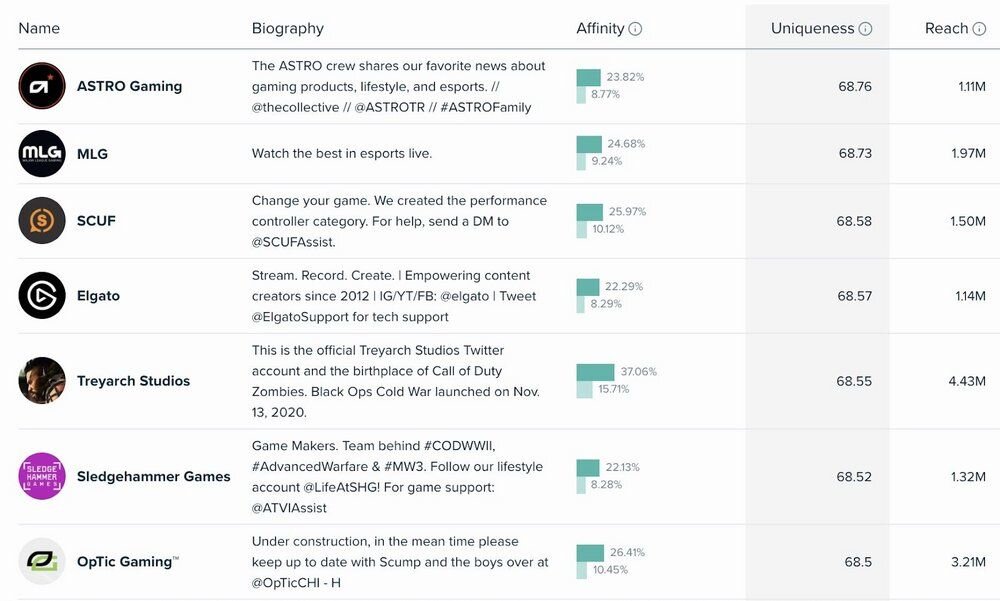
Task: Open the Sledgehammer Games purple logo
Action: click(x=42, y=476)
